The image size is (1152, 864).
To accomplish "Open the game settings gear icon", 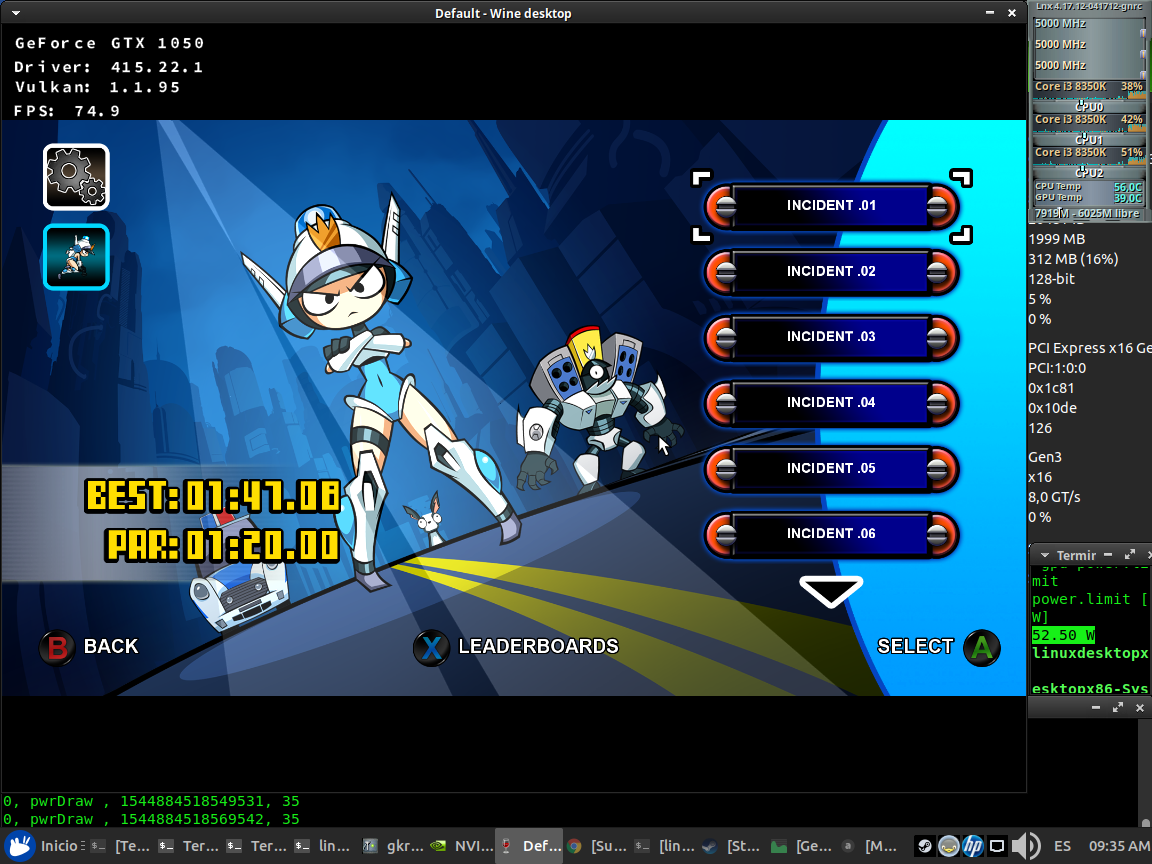I will coord(76,177).
